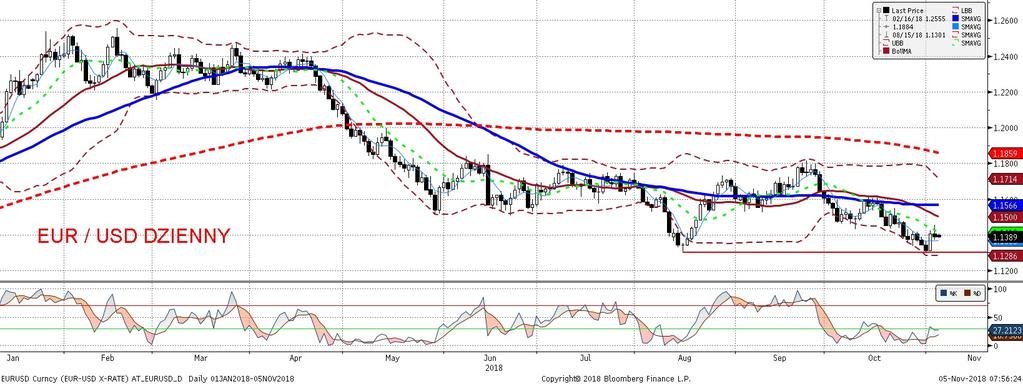Click the Feb month label

[108, 358]
